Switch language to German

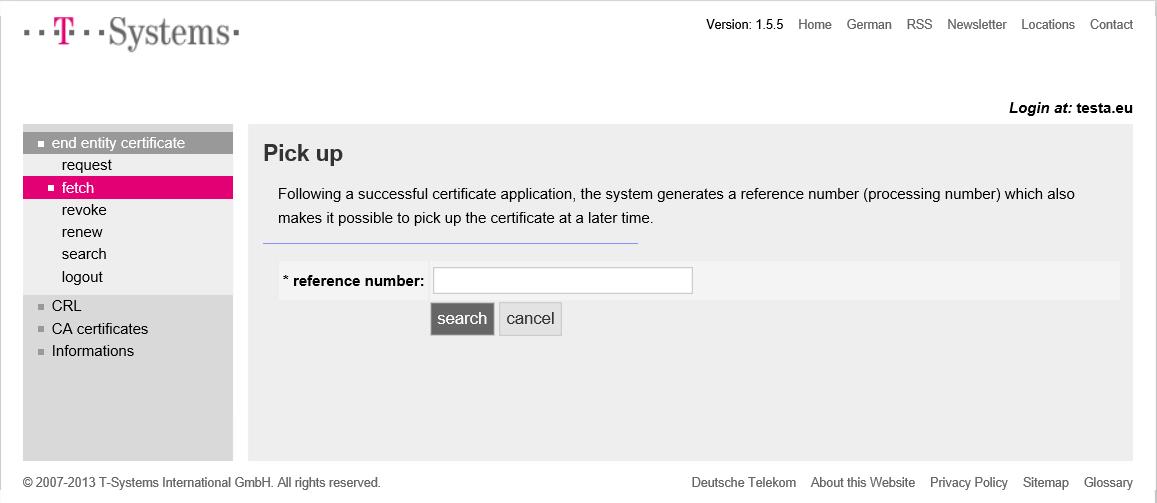(868, 25)
